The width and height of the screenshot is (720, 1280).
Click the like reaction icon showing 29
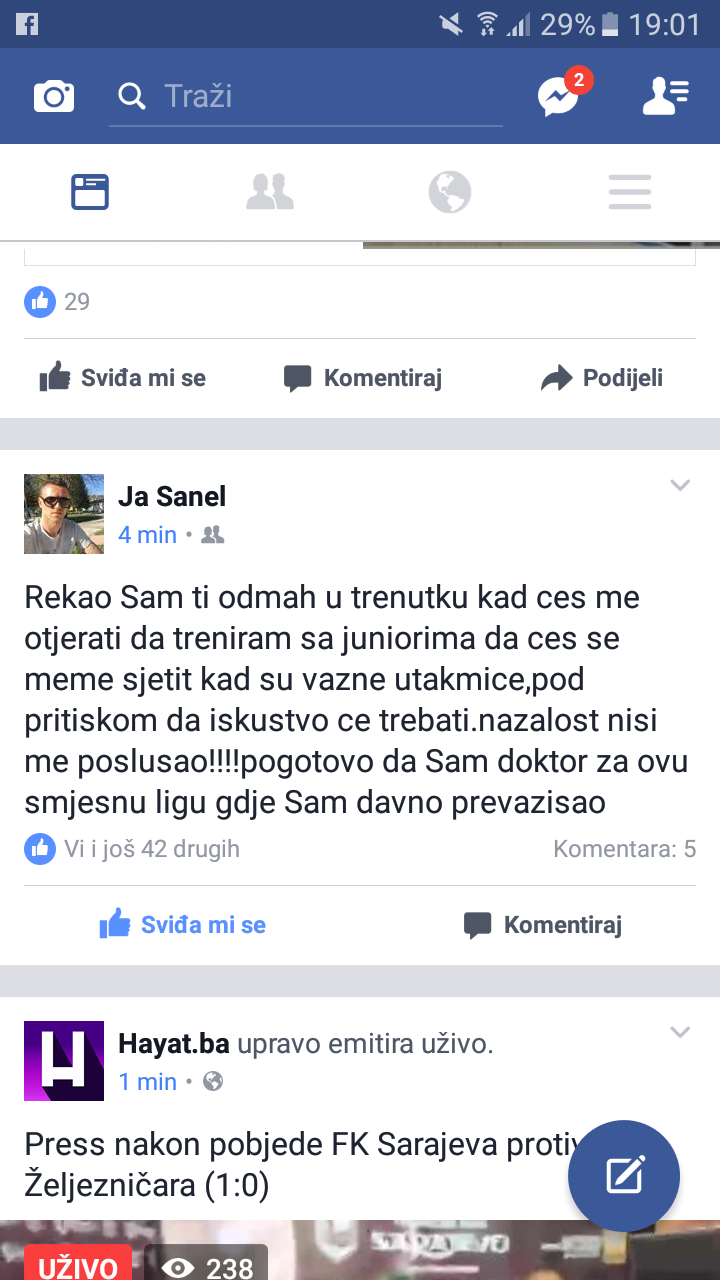(40, 301)
